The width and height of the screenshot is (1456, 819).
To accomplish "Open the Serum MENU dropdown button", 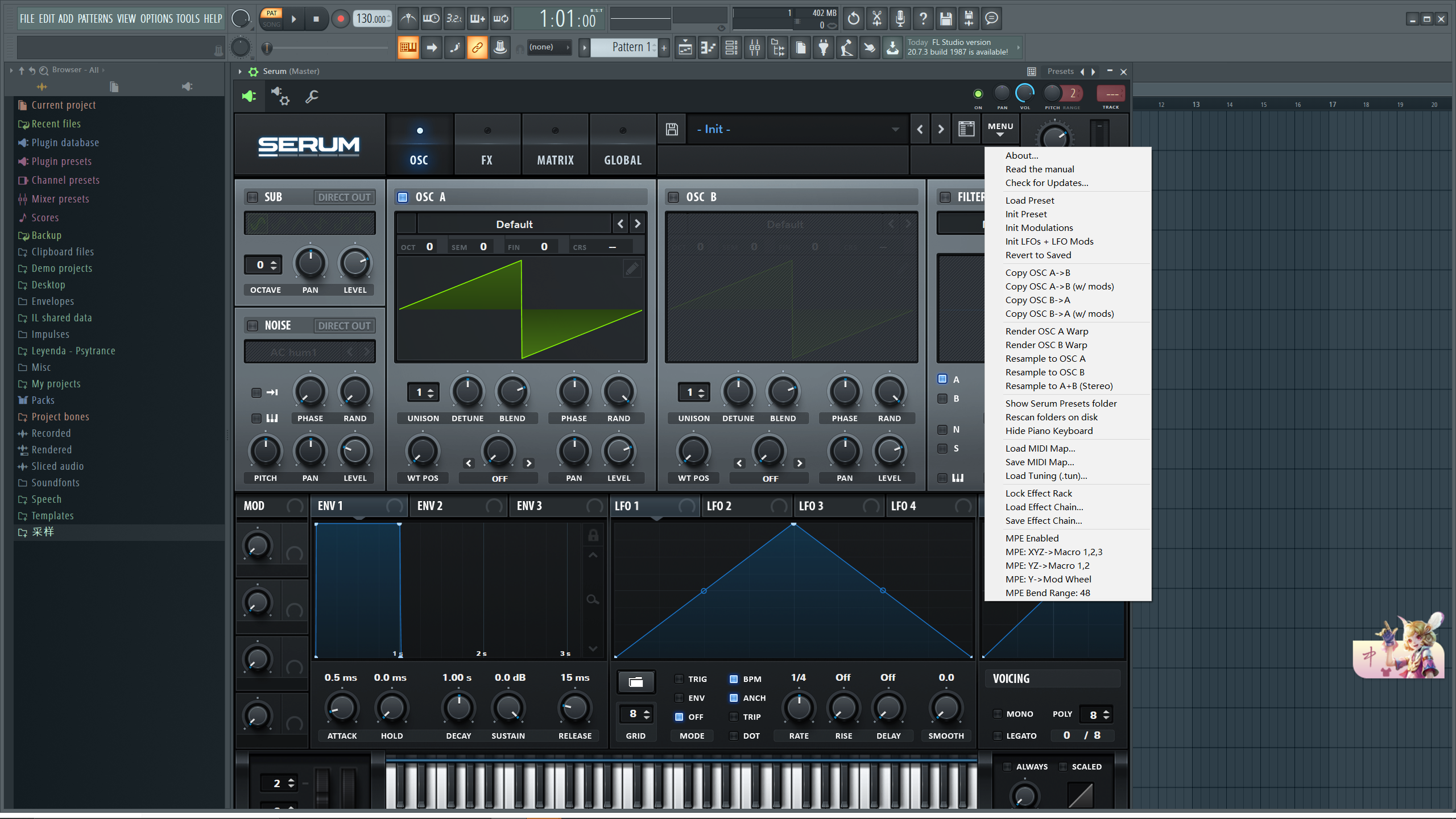I will [x=1000, y=129].
